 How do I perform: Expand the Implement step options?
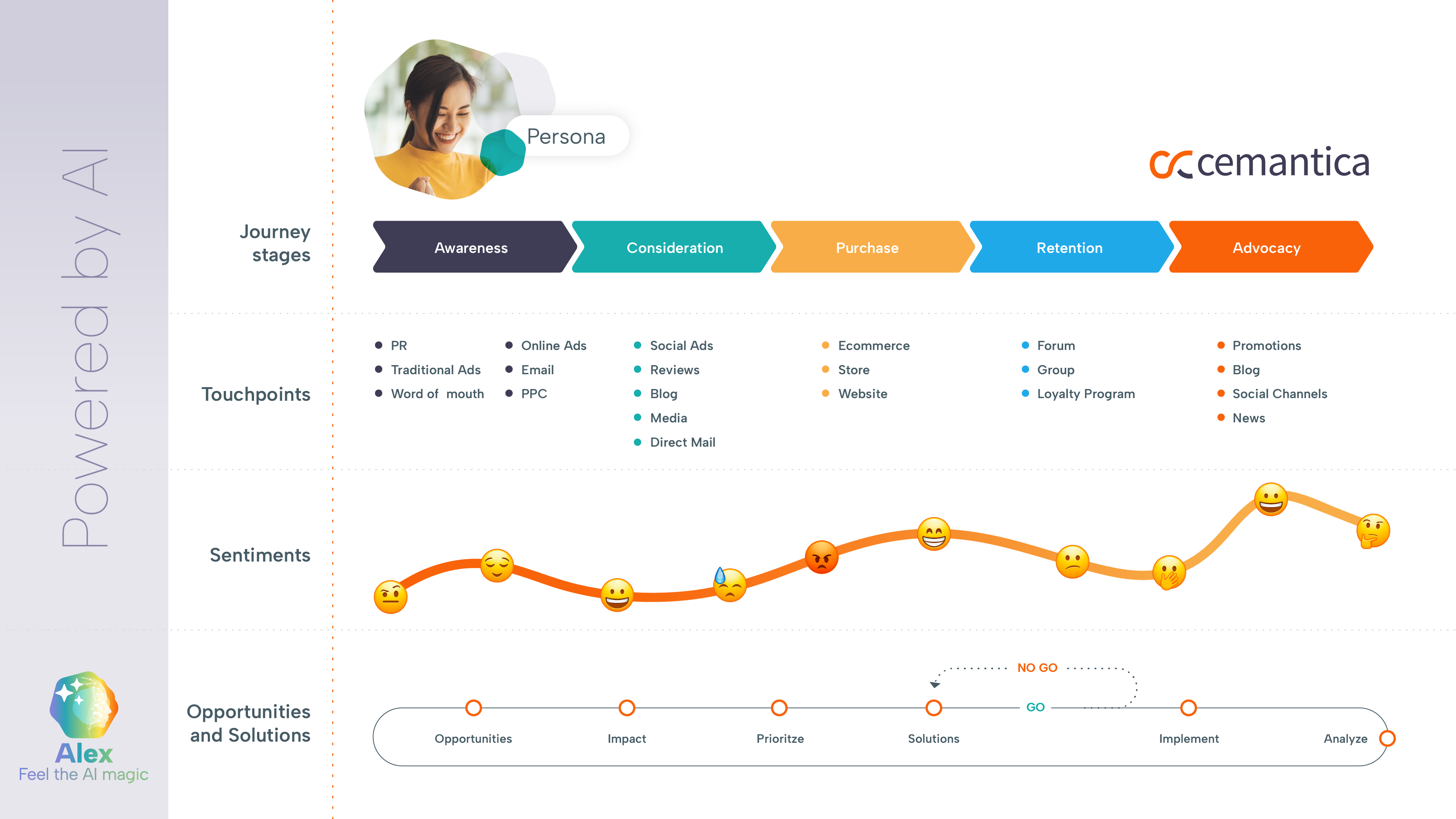(1189, 708)
